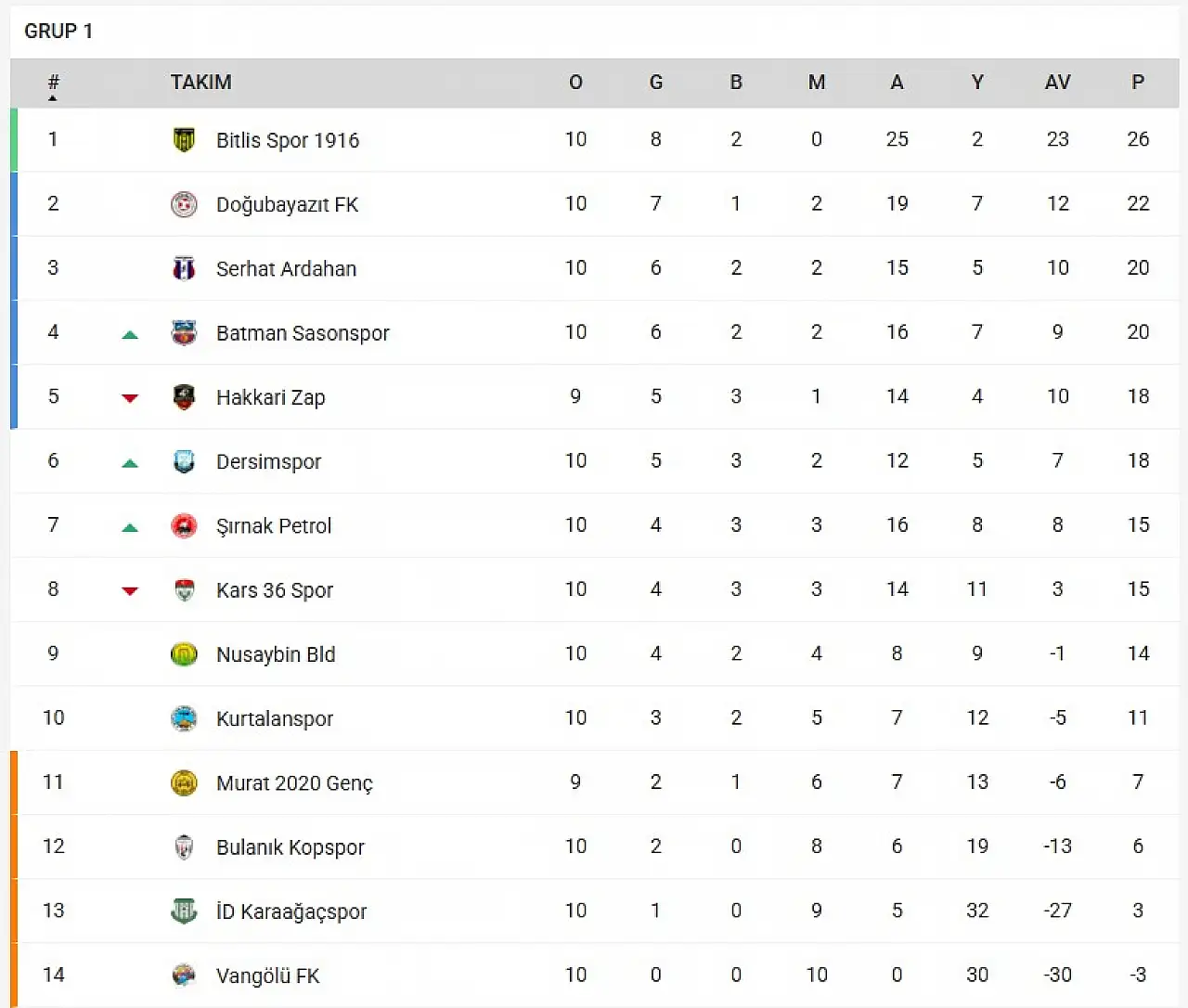
Task: Open the Kurtalanspor team link
Action: pos(274,718)
